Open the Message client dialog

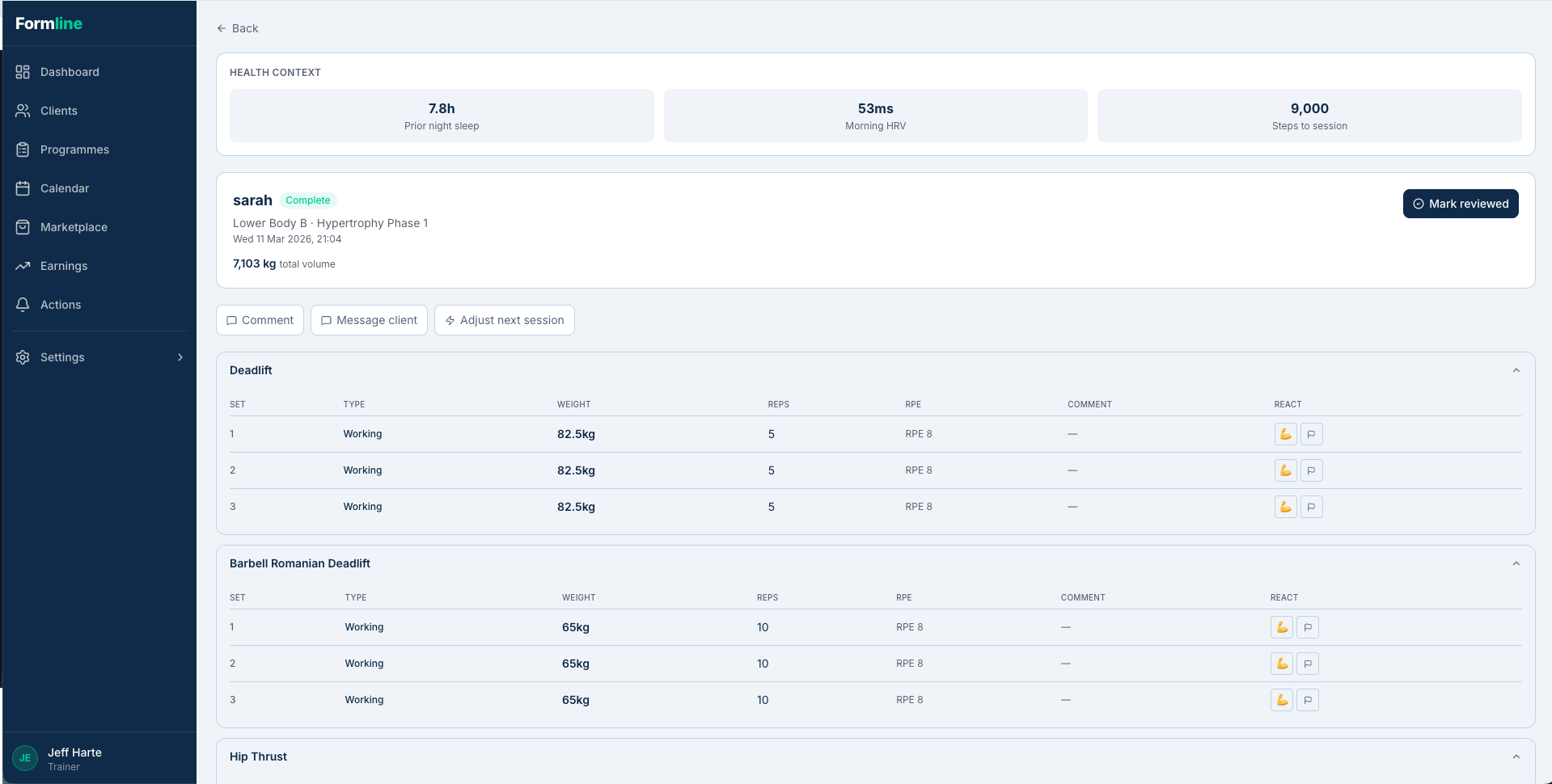[x=369, y=320]
